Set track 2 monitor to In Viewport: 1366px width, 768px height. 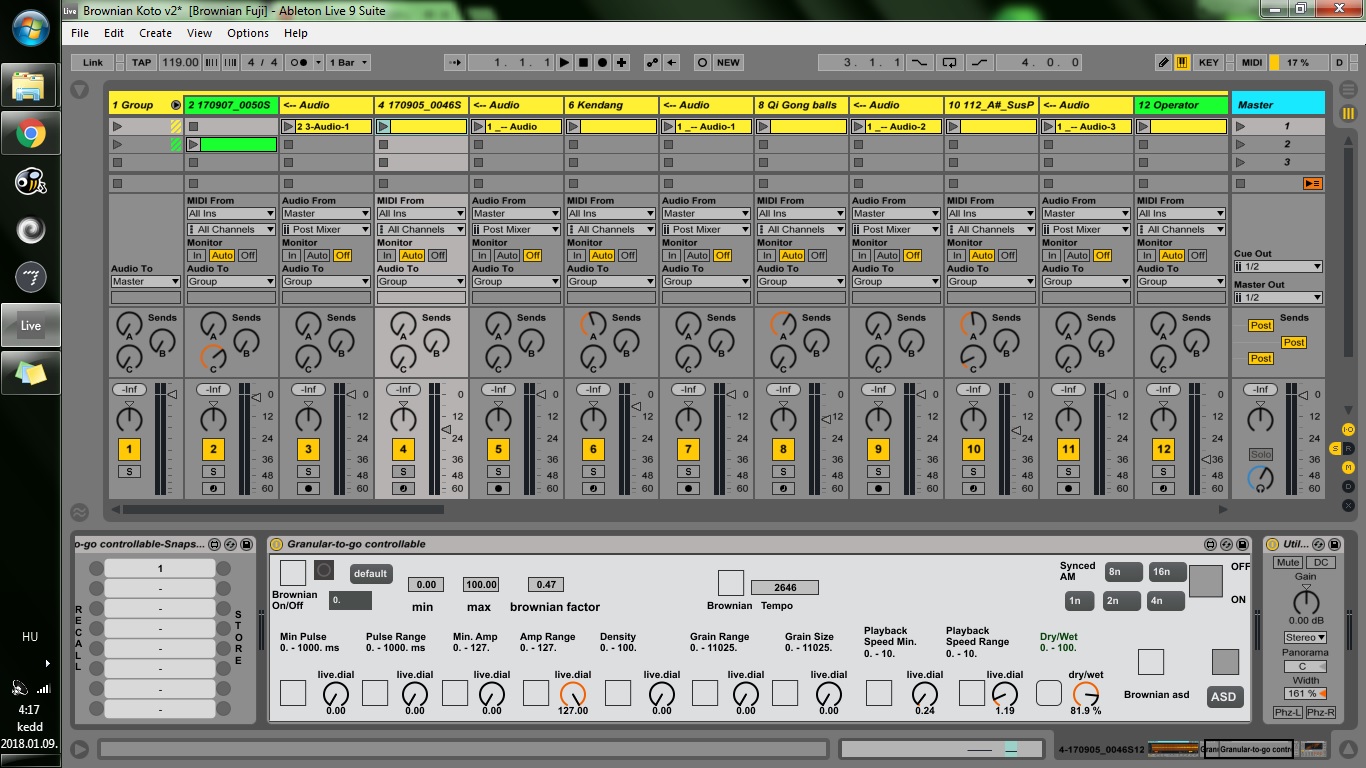point(196,255)
